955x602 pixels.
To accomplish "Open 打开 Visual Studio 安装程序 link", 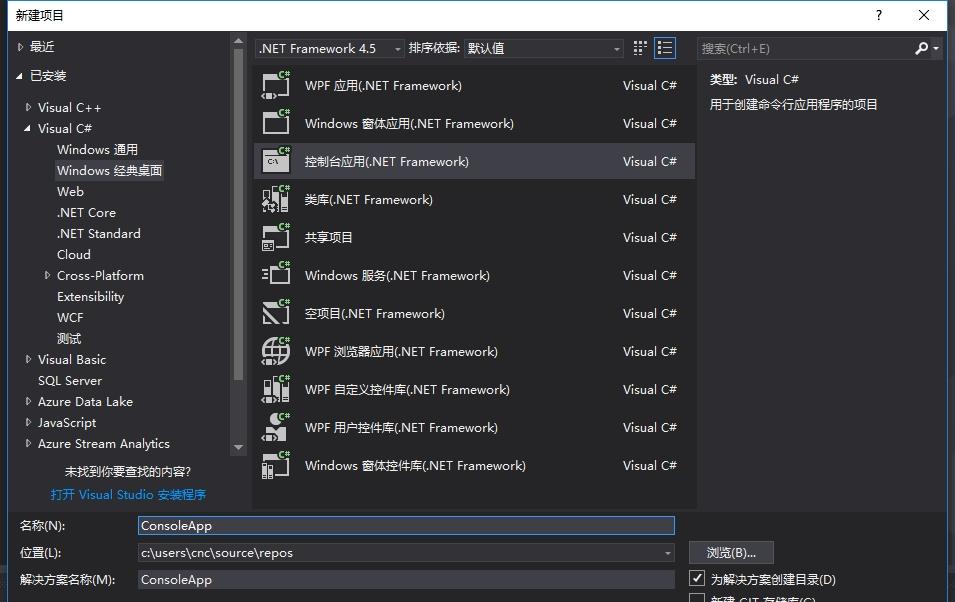I will coord(129,494).
